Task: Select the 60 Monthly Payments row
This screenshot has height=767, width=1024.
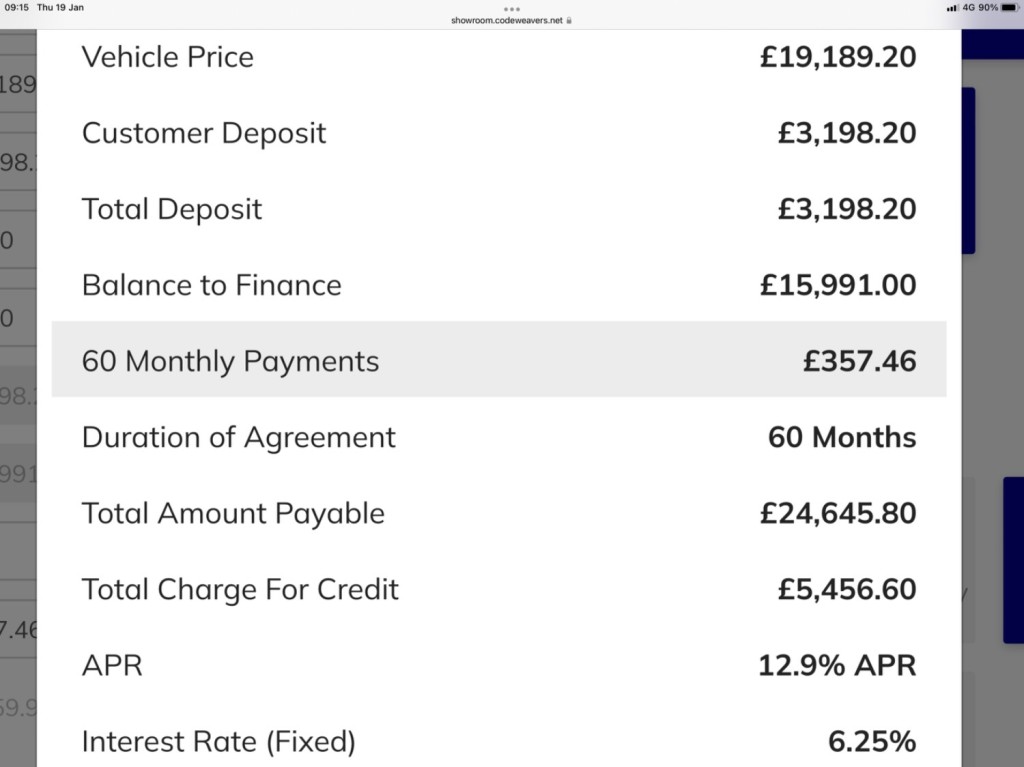Action: click(499, 359)
